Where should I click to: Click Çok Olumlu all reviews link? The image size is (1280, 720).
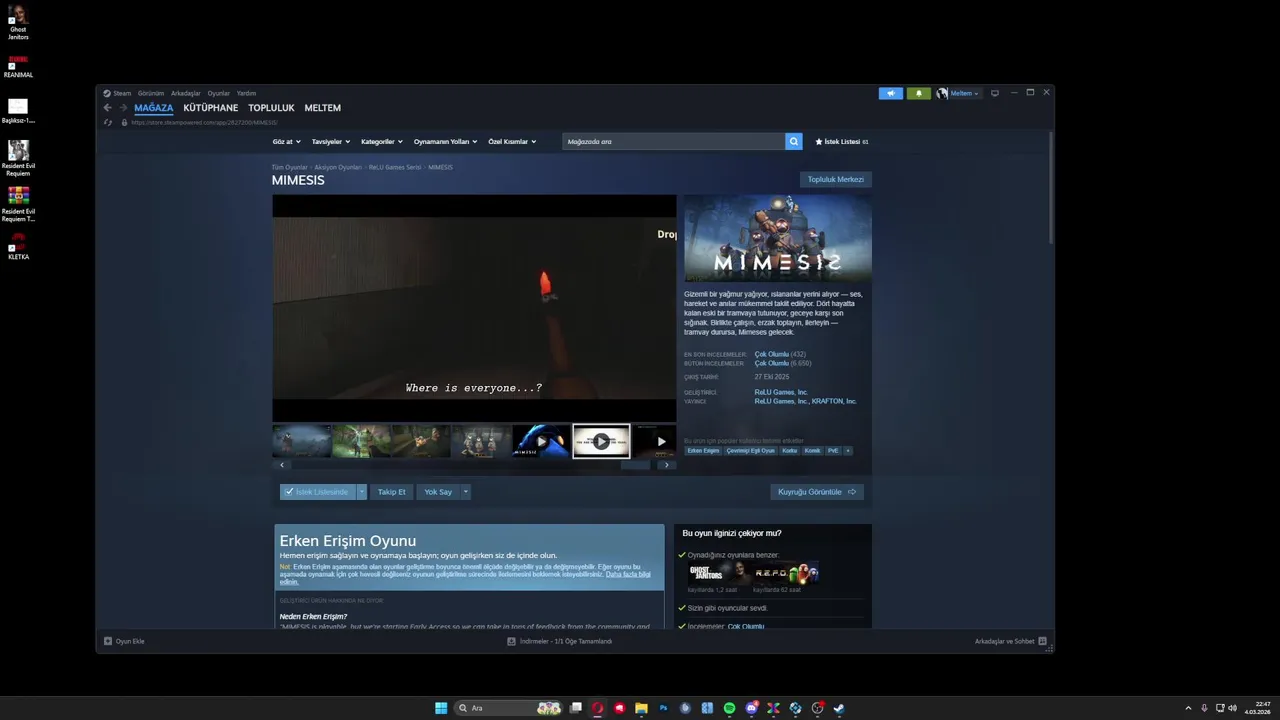772,363
